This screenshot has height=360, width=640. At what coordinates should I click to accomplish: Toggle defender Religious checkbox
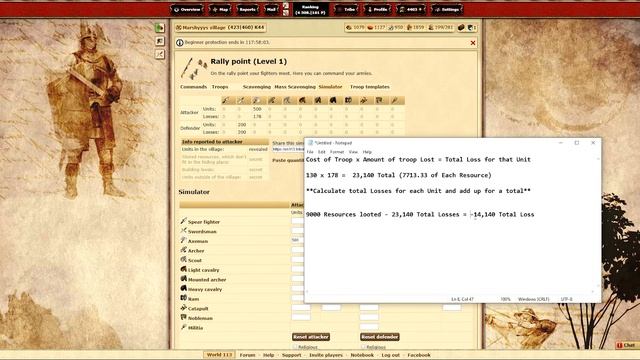[363, 347]
